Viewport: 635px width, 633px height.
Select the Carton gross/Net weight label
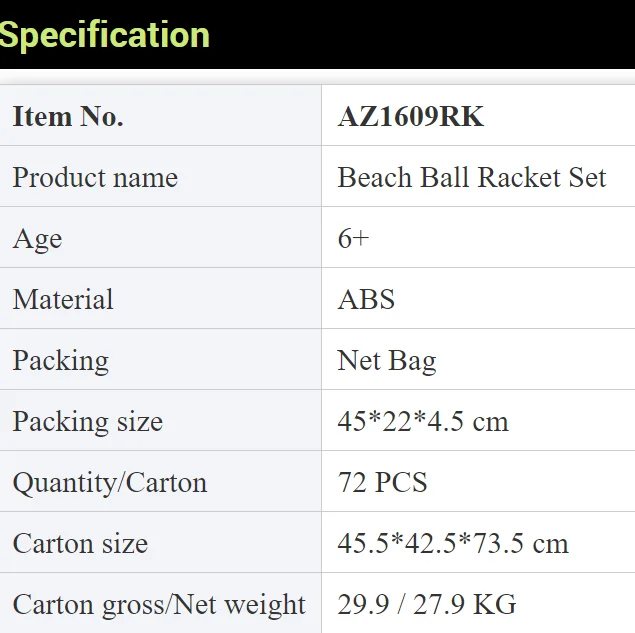tap(159, 605)
